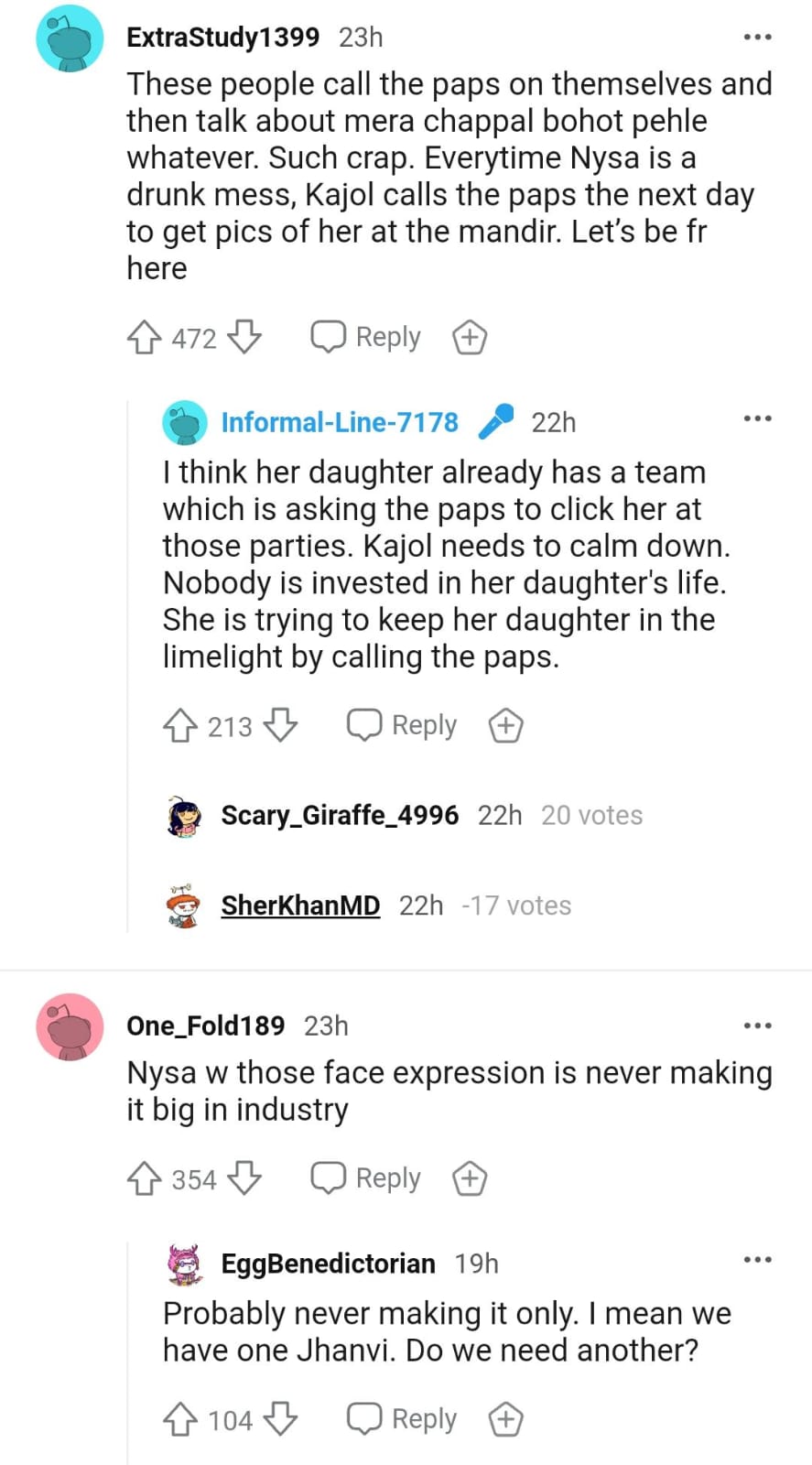Reply to ExtraStudy1399's comment

[x=366, y=338]
